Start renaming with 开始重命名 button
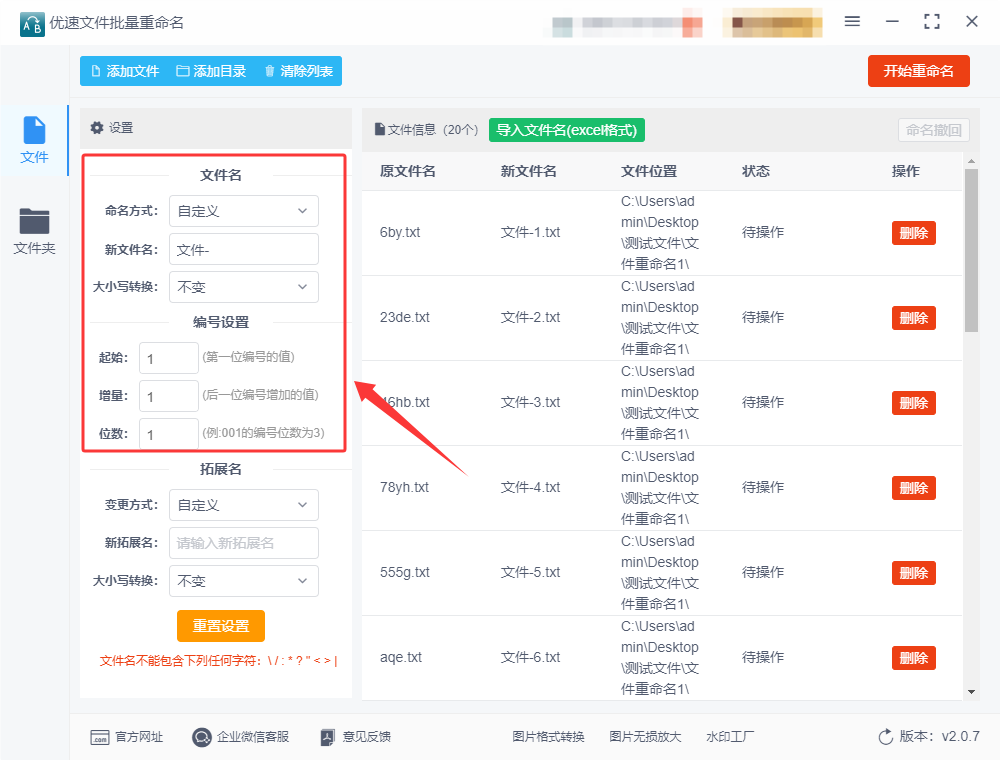 click(x=918, y=71)
